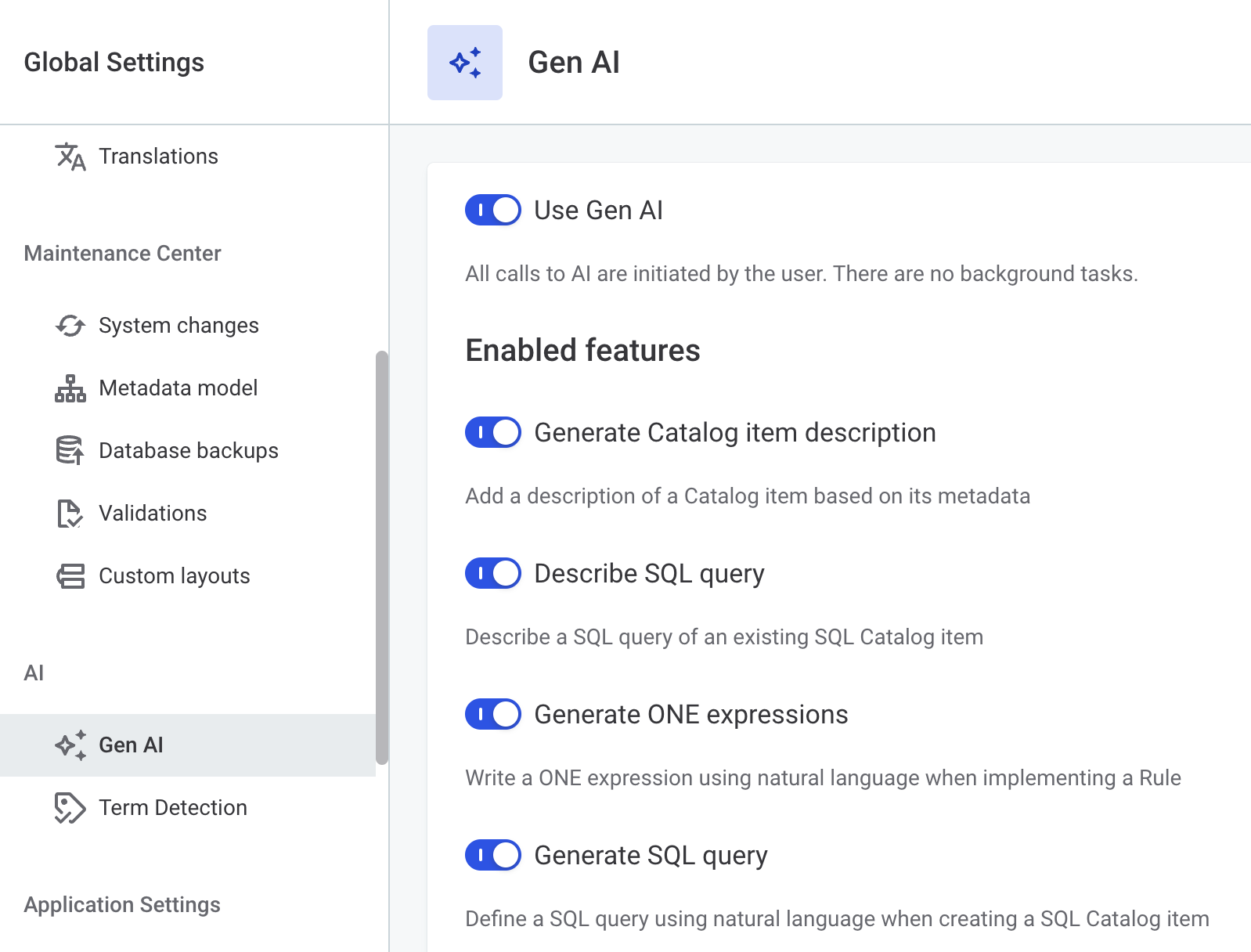This screenshot has width=1251, height=952.
Task: Open Database backups in Maintenance Center
Action: point(189,451)
